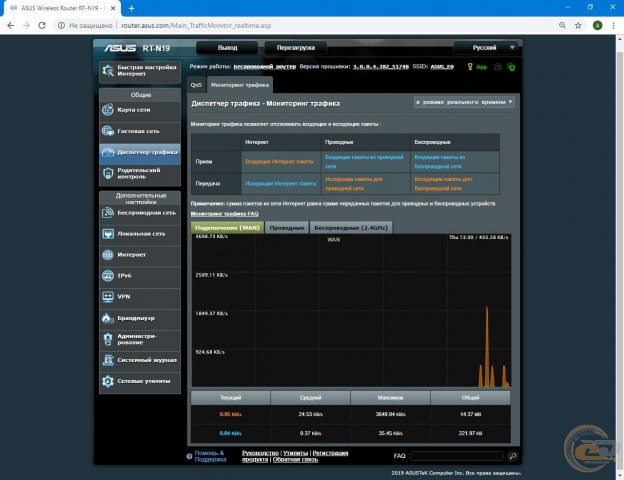
Task: Click the user profile avatar
Action: tap(597, 25)
